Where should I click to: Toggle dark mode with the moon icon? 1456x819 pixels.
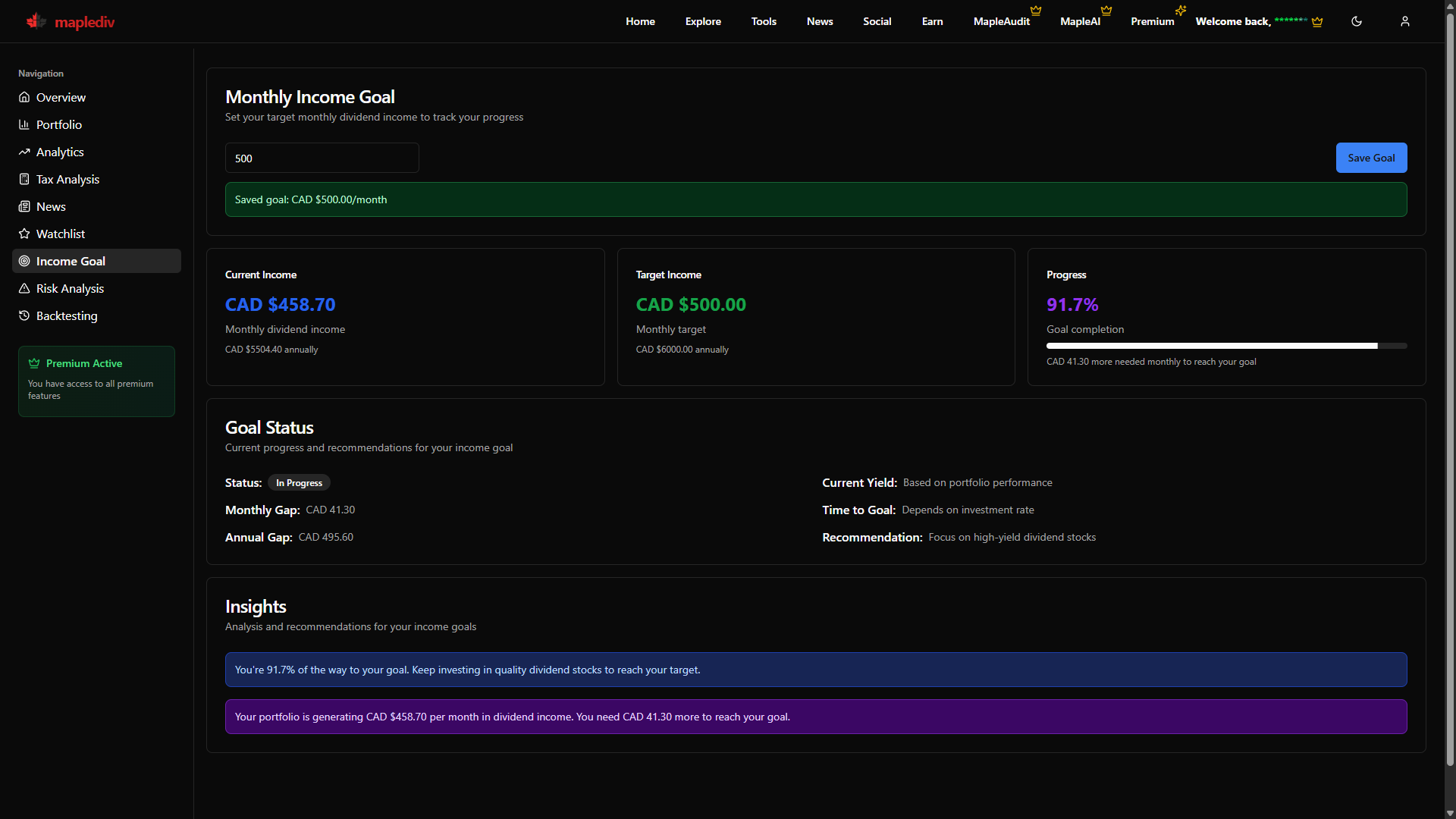1356,21
